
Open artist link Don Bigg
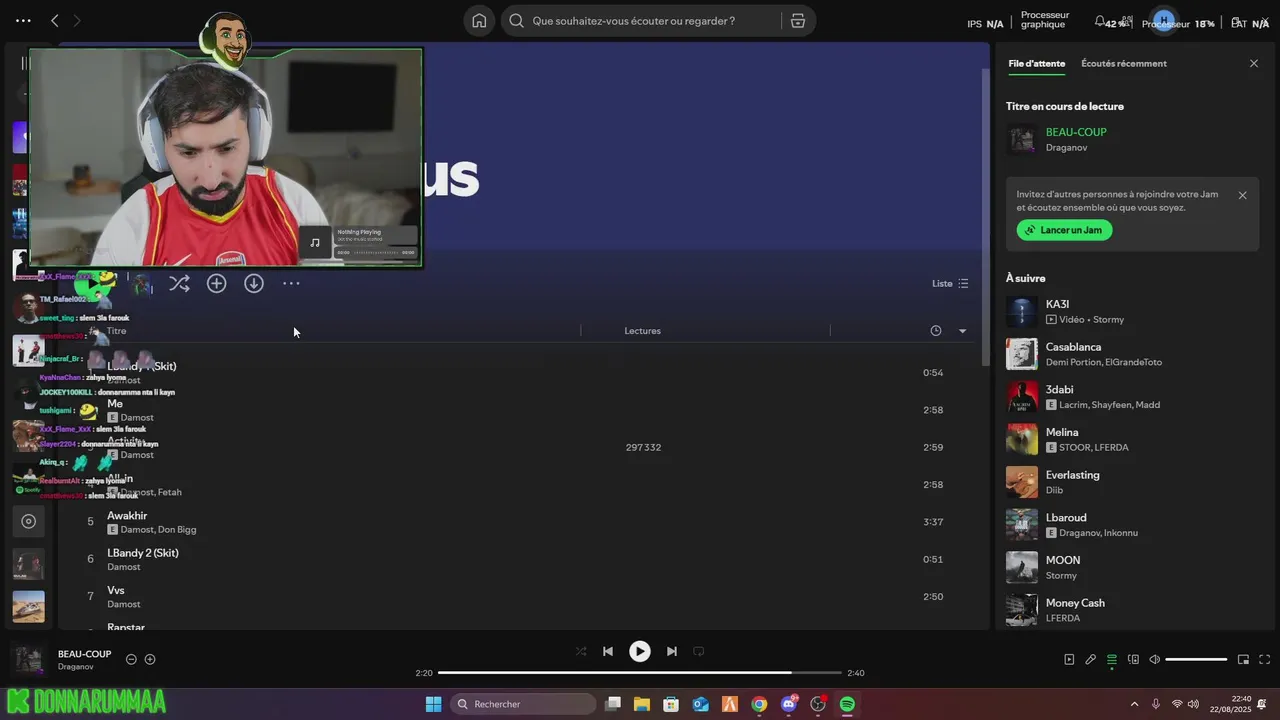point(178,530)
